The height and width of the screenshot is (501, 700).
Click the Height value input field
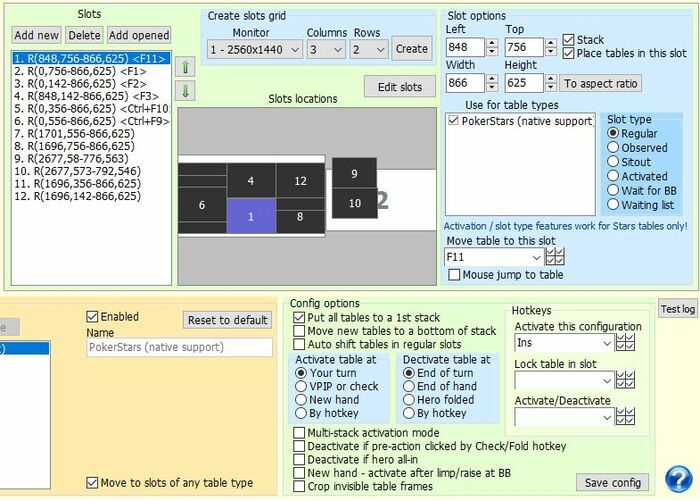pyautogui.click(x=524, y=83)
